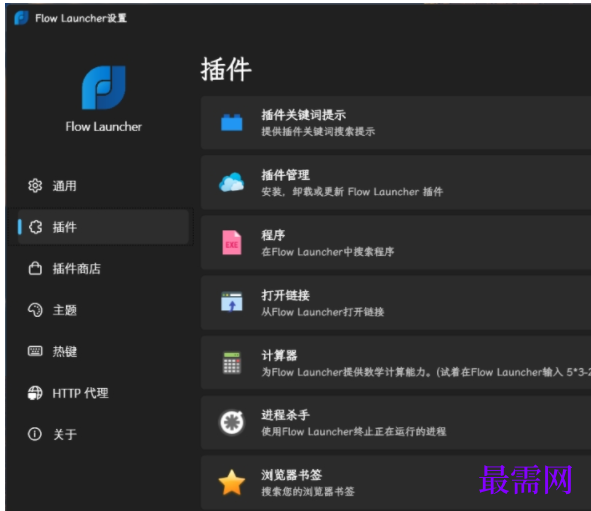Click the shopping bag icon beside 插件商店
The width and height of the screenshot is (591, 511).
tap(35, 268)
